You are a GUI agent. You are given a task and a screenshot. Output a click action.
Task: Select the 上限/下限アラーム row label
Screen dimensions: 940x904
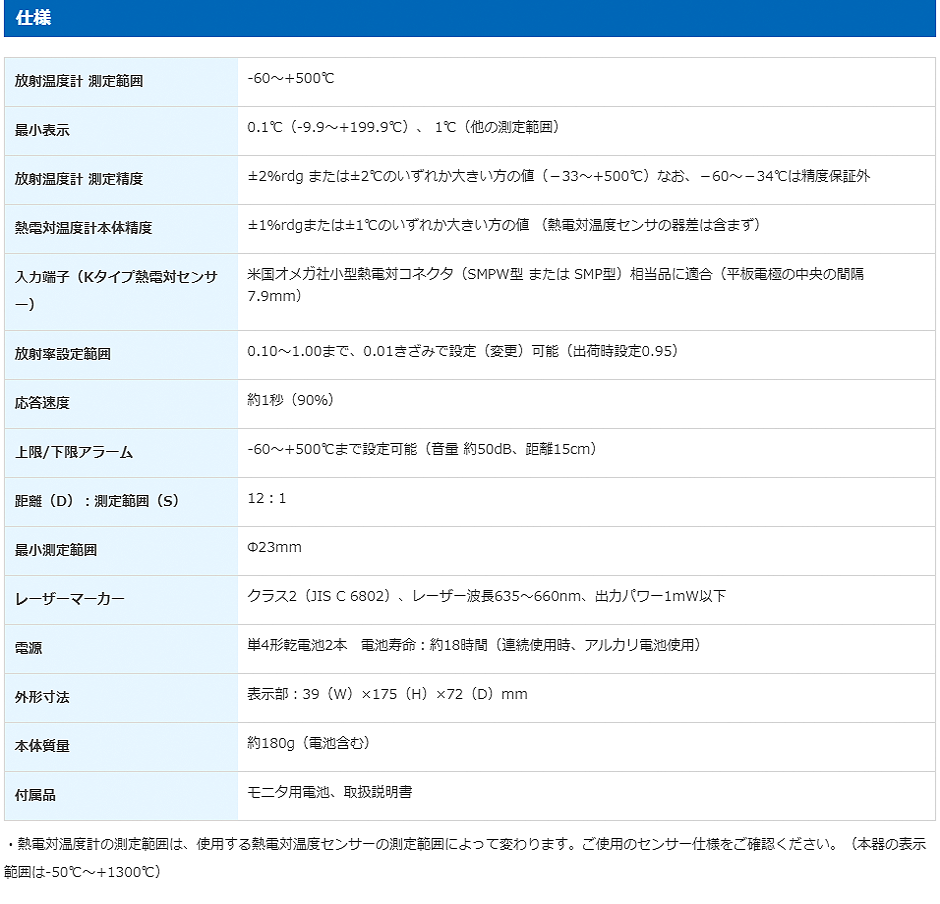tap(74, 452)
